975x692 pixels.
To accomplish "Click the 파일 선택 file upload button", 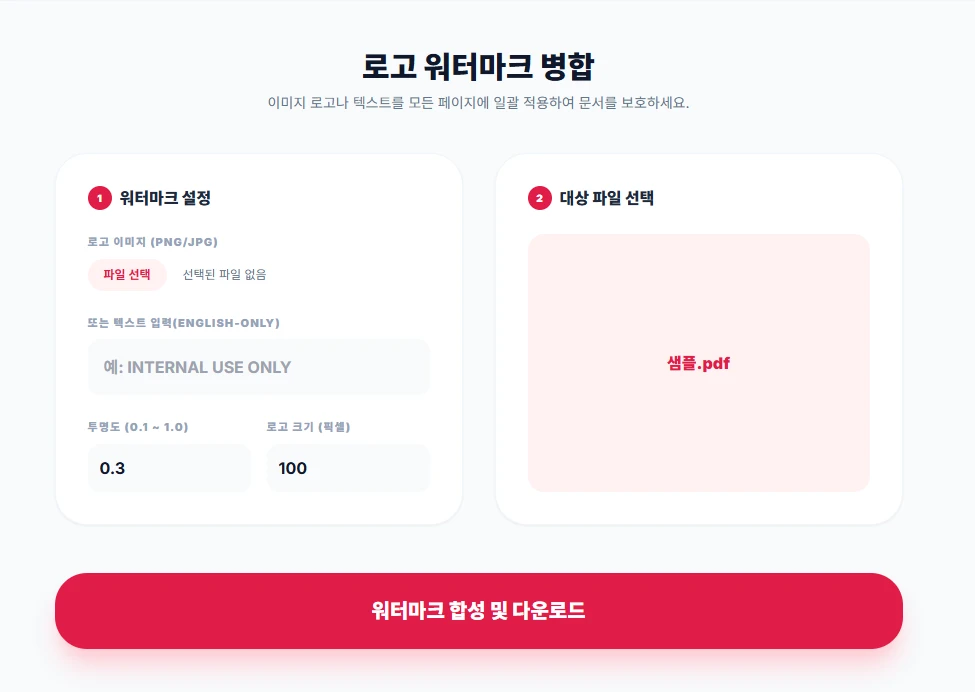I will pyautogui.click(x=126, y=274).
